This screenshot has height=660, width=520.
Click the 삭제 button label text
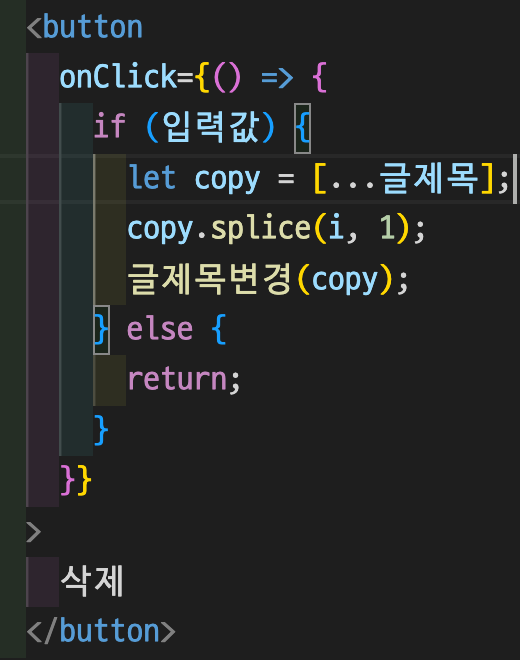point(92,581)
